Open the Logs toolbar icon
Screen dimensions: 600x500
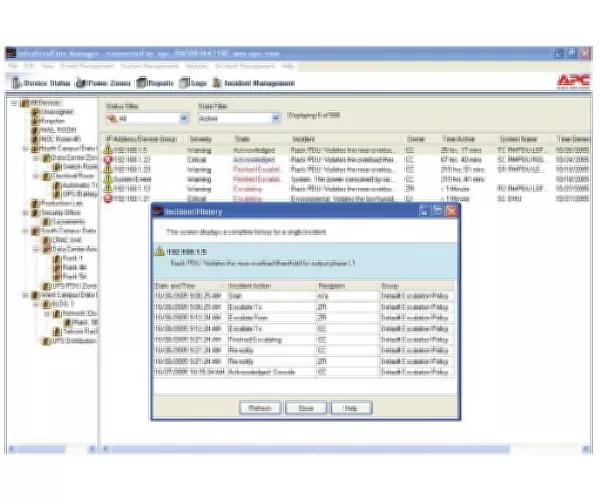(184, 83)
